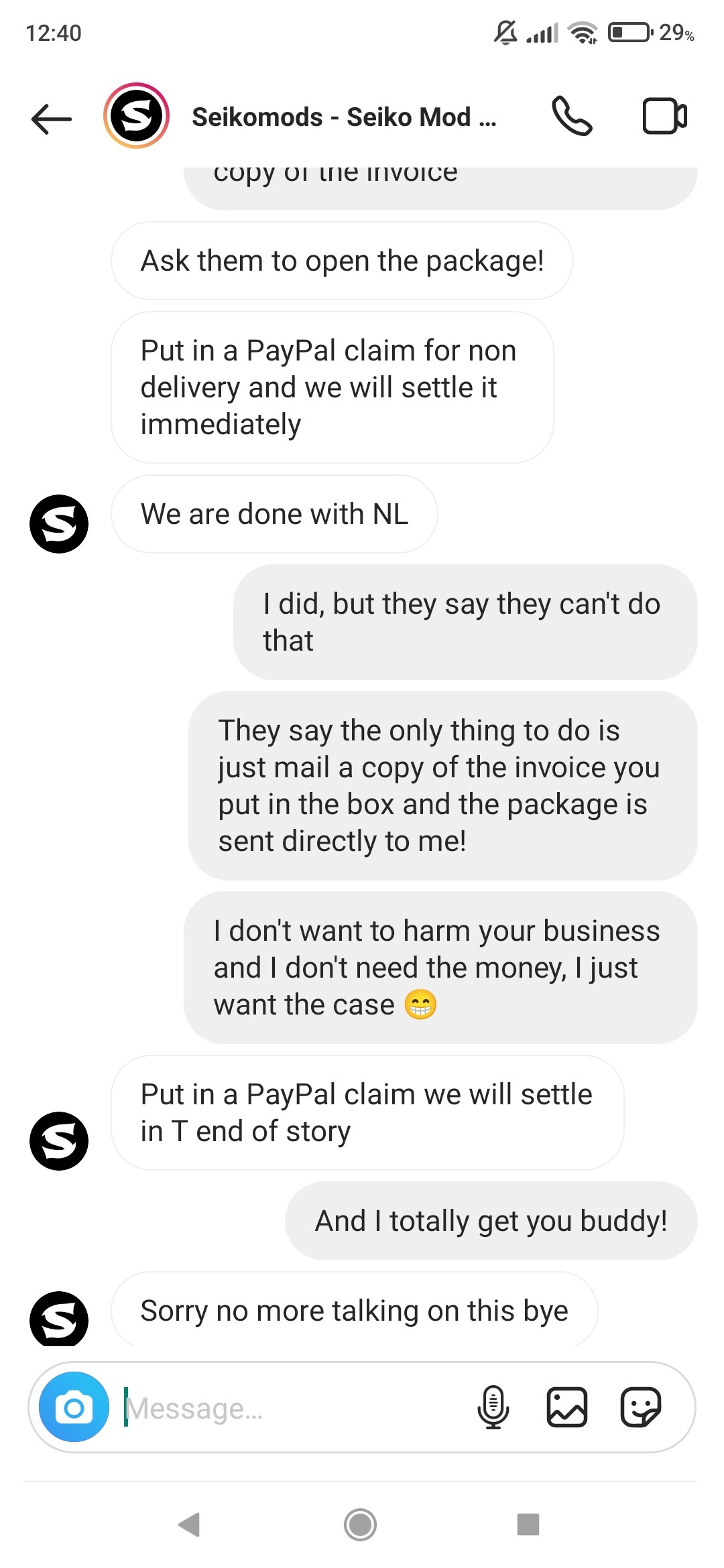Open the gallery image picker icon
The image size is (724, 1568).
coord(567,1407)
